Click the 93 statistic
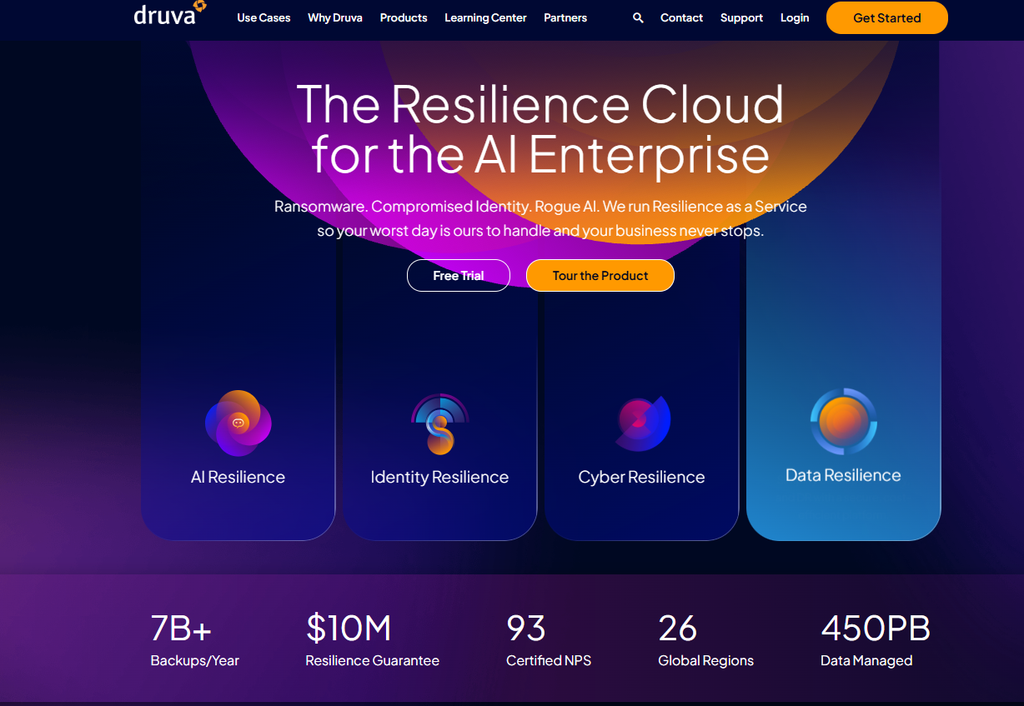 pos(526,628)
